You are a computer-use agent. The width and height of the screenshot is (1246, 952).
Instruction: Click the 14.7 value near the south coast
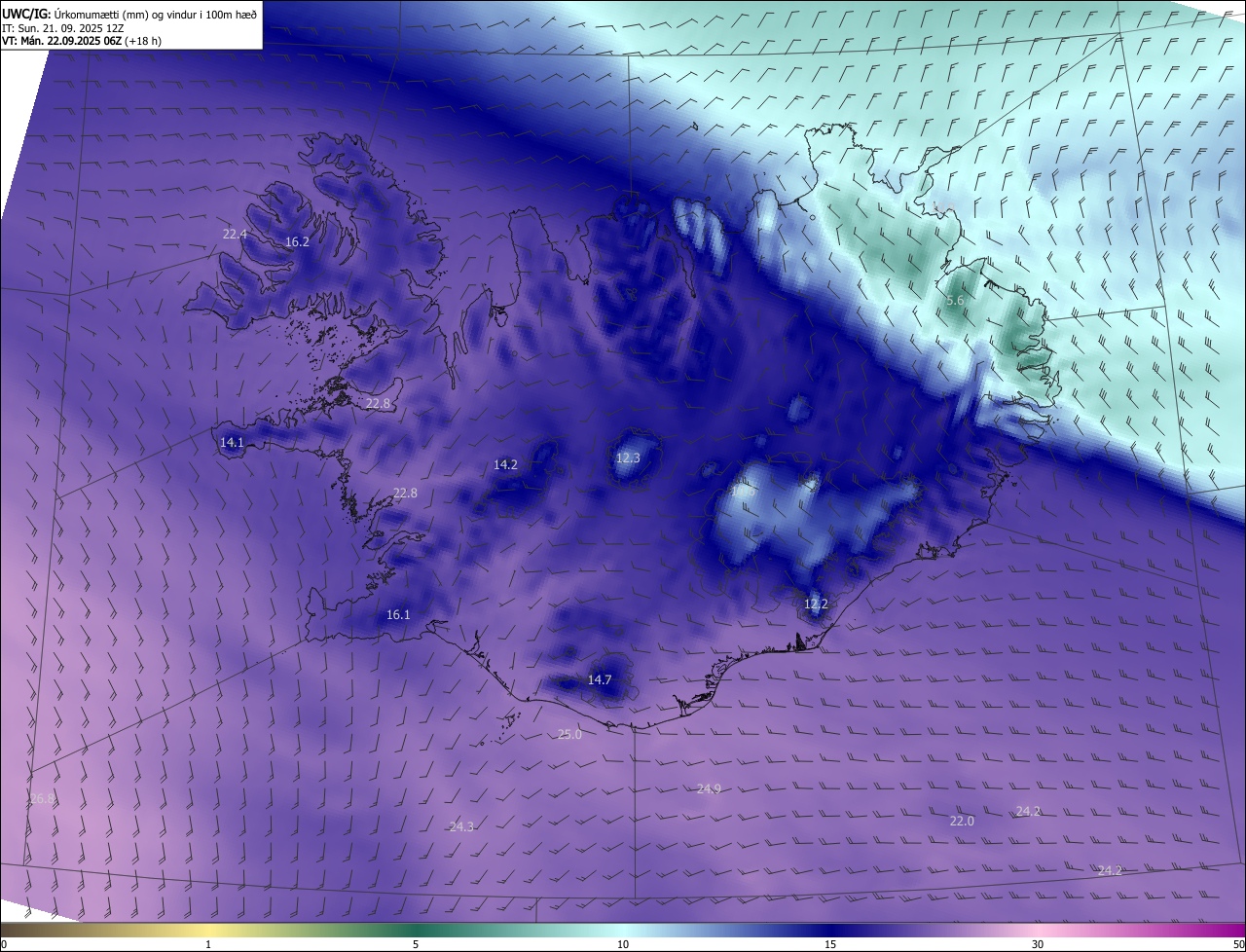tap(600, 680)
